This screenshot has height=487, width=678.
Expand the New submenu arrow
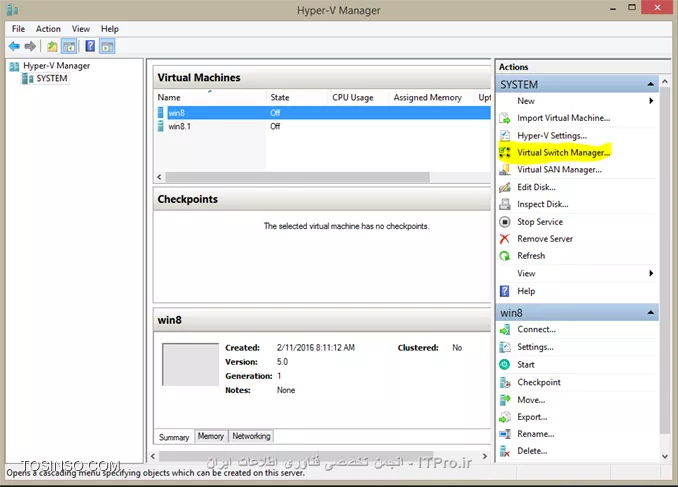click(x=651, y=101)
